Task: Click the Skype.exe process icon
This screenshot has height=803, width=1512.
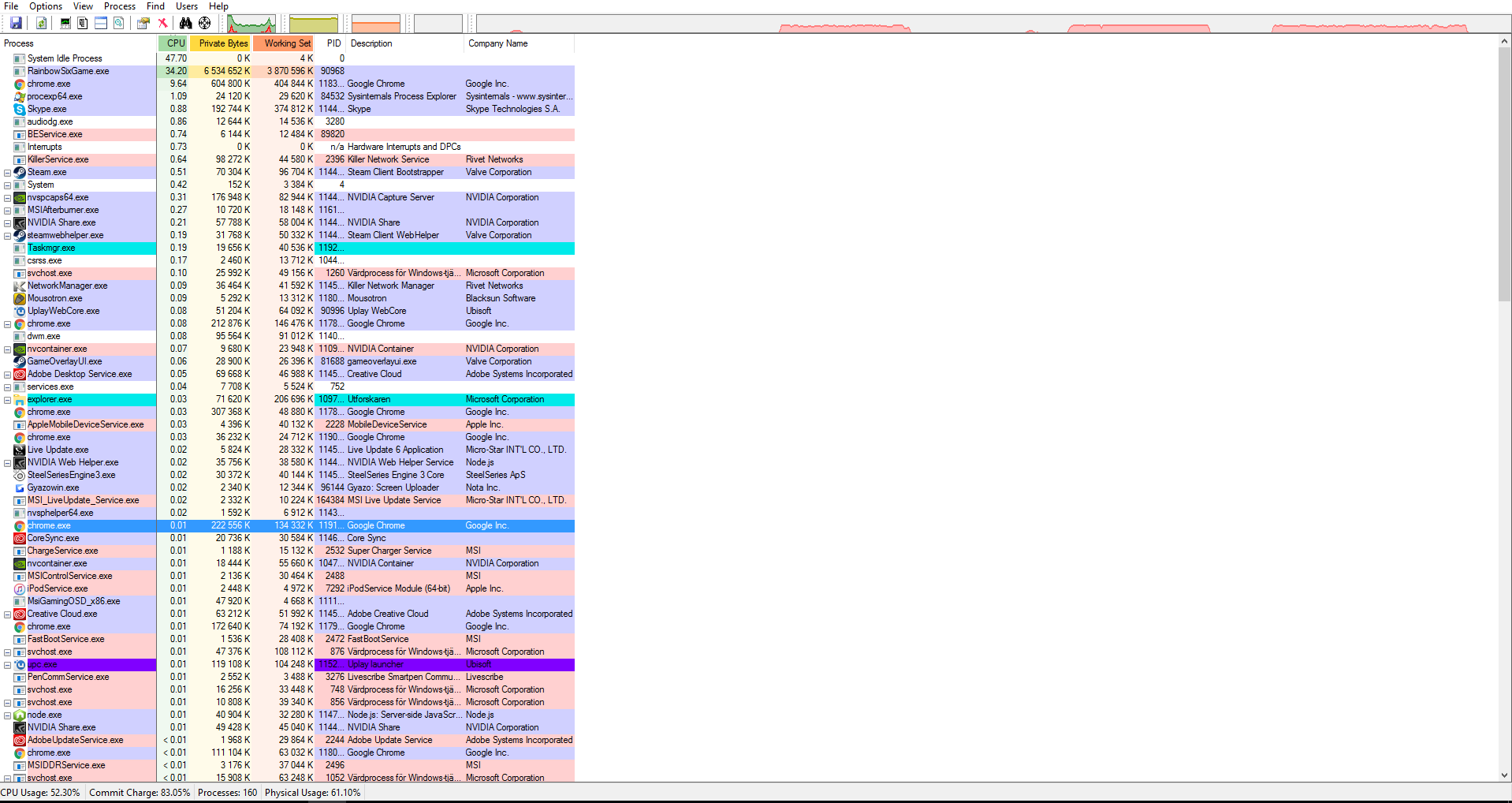Action: click(x=20, y=109)
